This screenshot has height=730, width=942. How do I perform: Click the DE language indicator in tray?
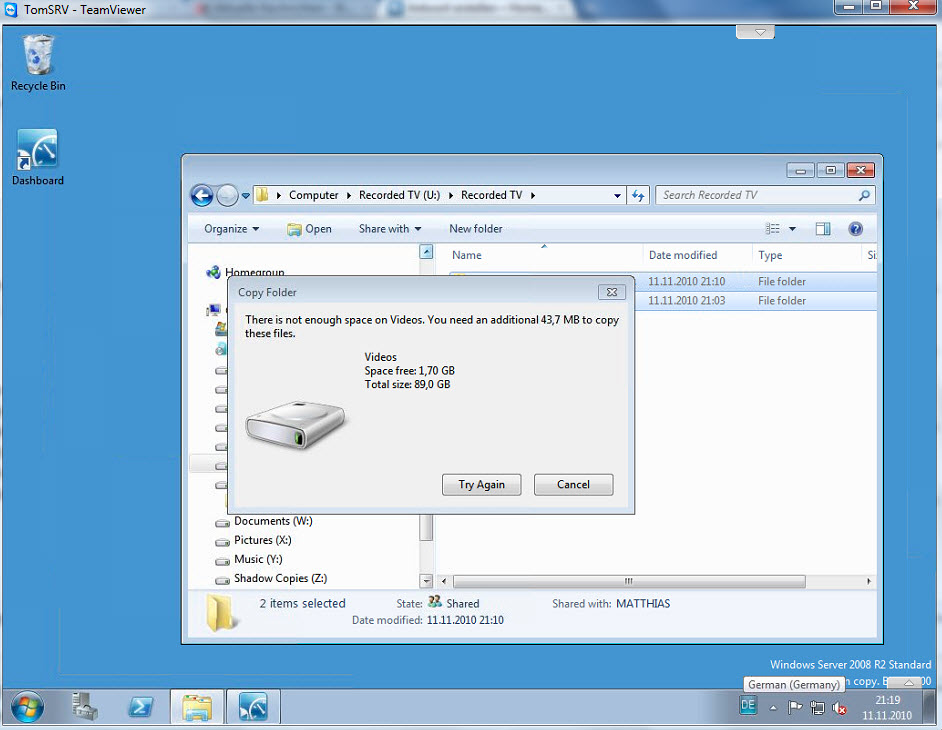748,706
